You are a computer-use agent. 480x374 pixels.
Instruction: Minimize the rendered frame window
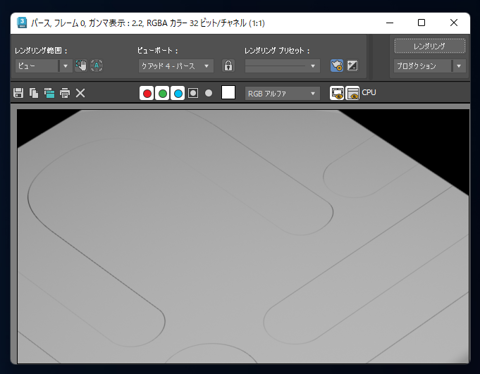(390, 23)
